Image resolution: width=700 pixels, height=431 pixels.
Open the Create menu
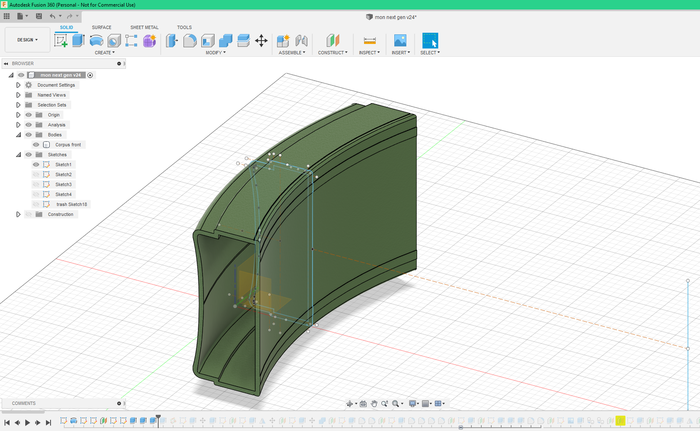[x=104, y=52]
